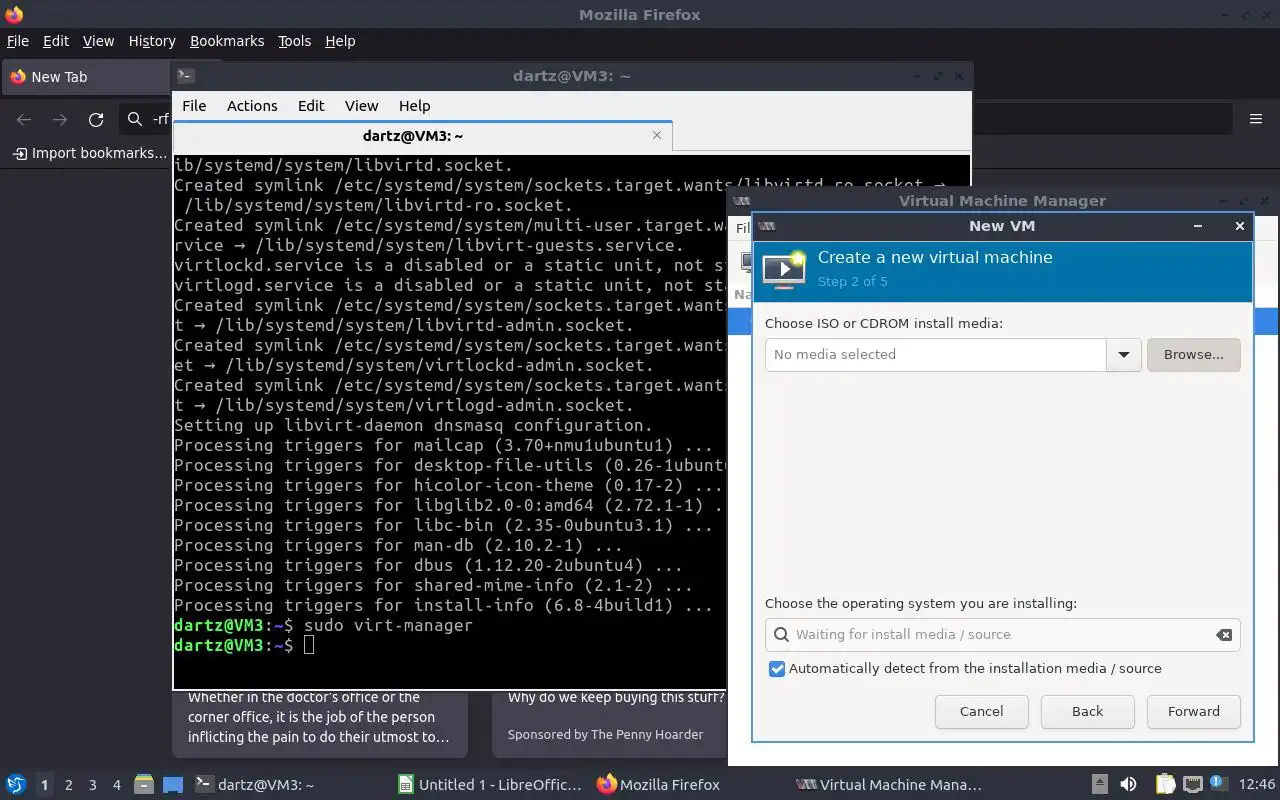Click the Firefox back arrow
The image size is (1280, 800).
[x=24, y=120]
